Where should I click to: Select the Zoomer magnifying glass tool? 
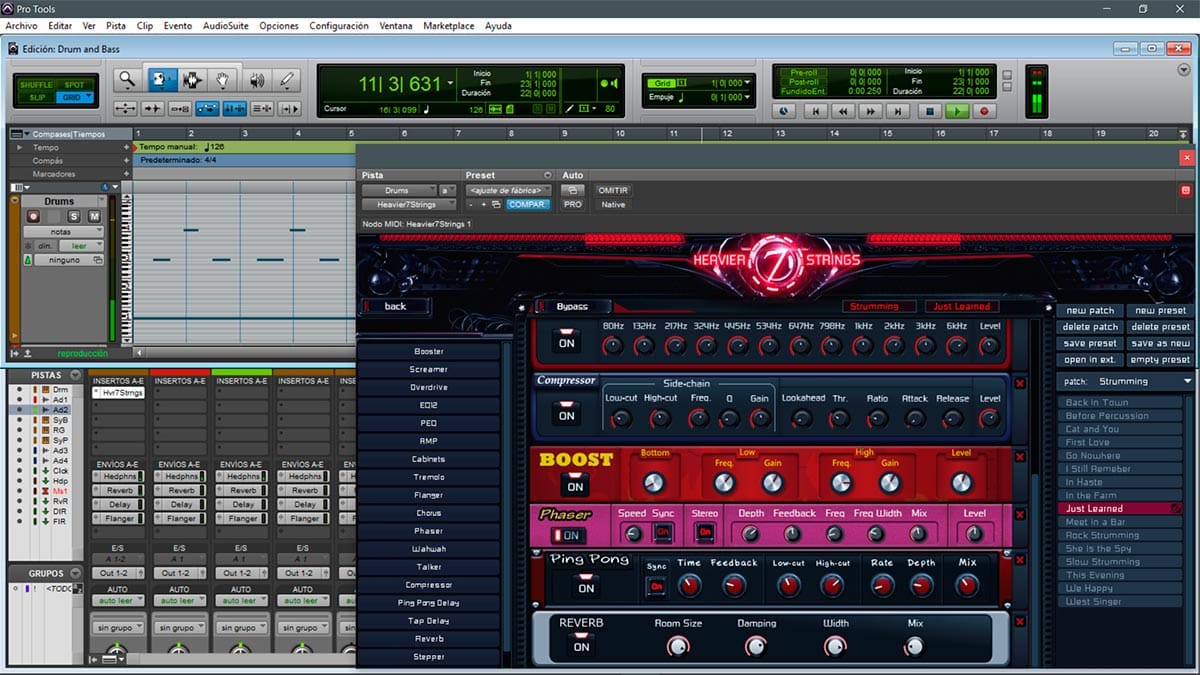click(126, 81)
